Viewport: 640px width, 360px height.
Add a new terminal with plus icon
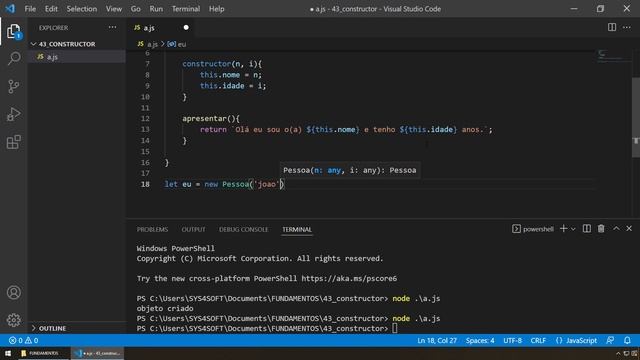(x=563, y=229)
